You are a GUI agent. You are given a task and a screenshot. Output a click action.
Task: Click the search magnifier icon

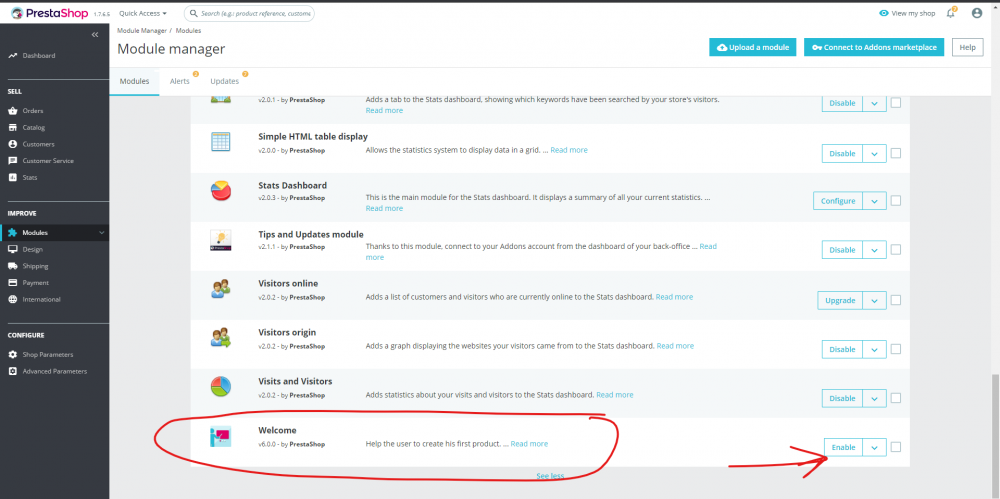point(193,13)
